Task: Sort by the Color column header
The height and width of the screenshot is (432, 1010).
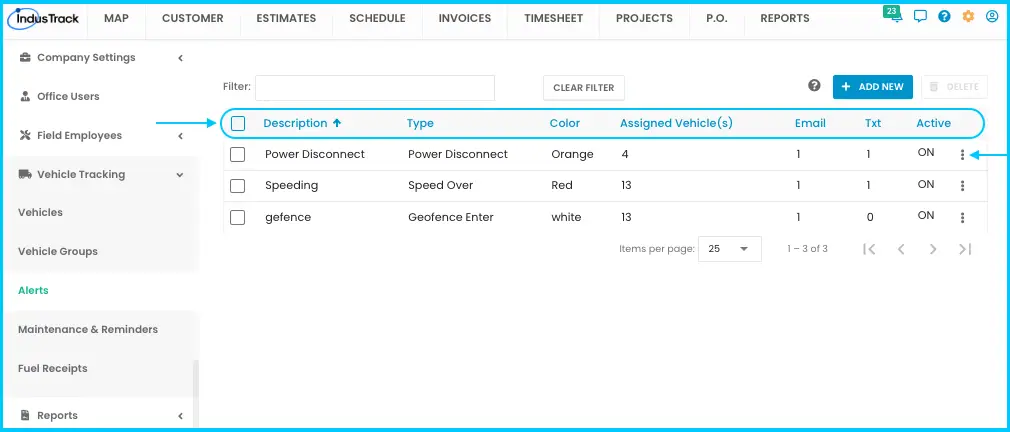Action: point(564,123)
